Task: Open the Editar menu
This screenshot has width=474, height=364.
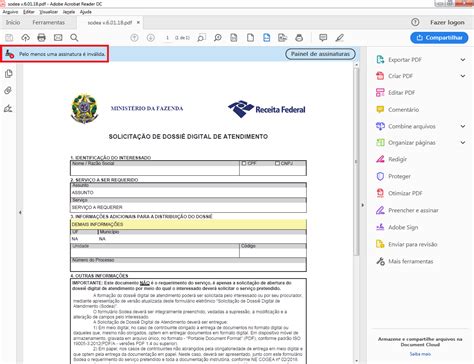Action: (x=29, y=12)
